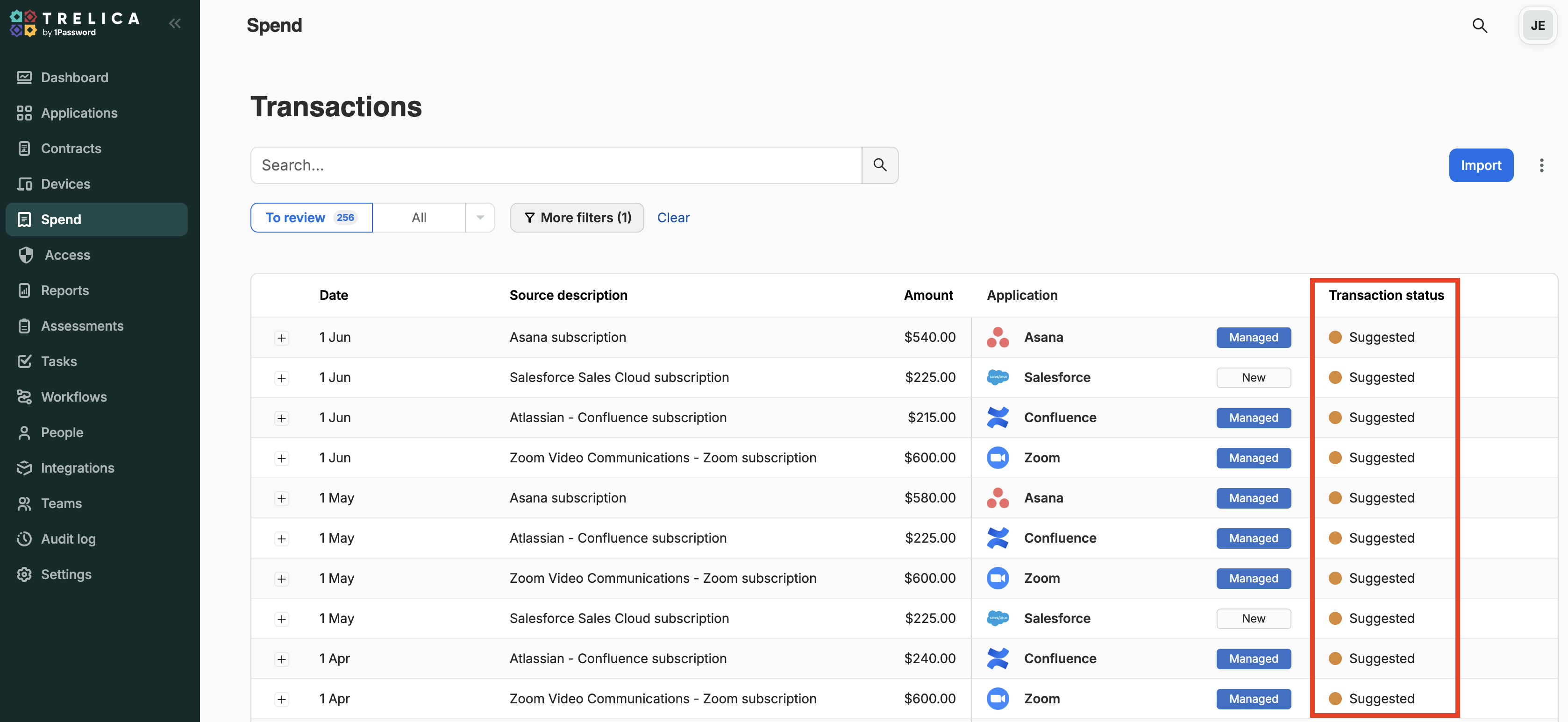Click the transactions Search input field
1568x722 pixels.
coord(555,165)
